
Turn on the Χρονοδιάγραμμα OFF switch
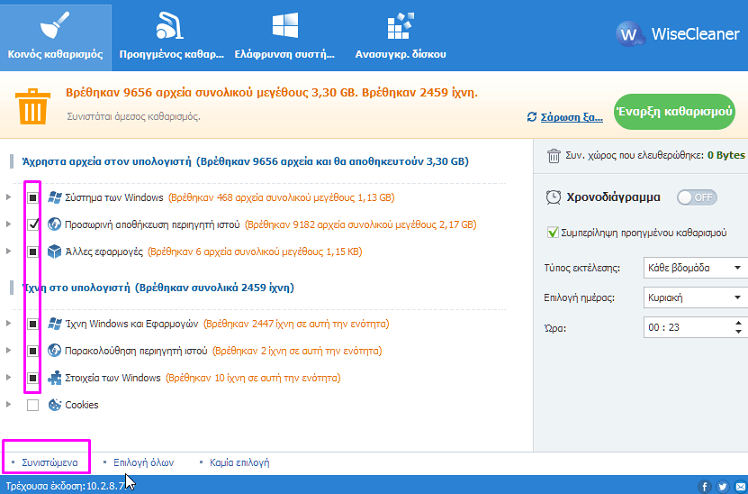point(697,197)
